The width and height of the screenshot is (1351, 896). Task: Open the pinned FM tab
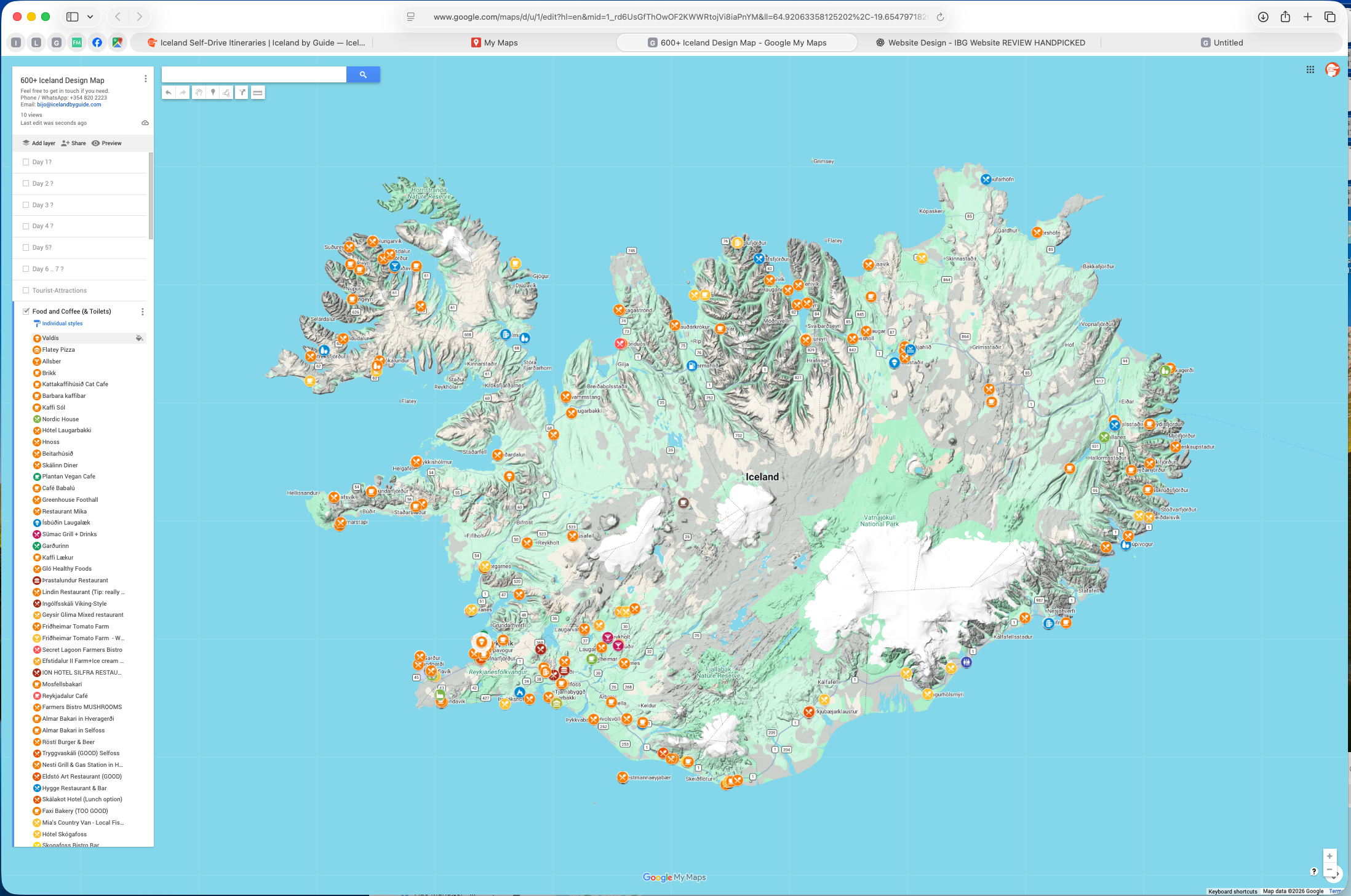point(77,42)
